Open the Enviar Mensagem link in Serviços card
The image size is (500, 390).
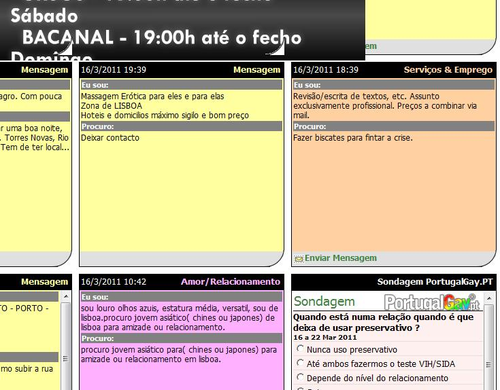341,258
